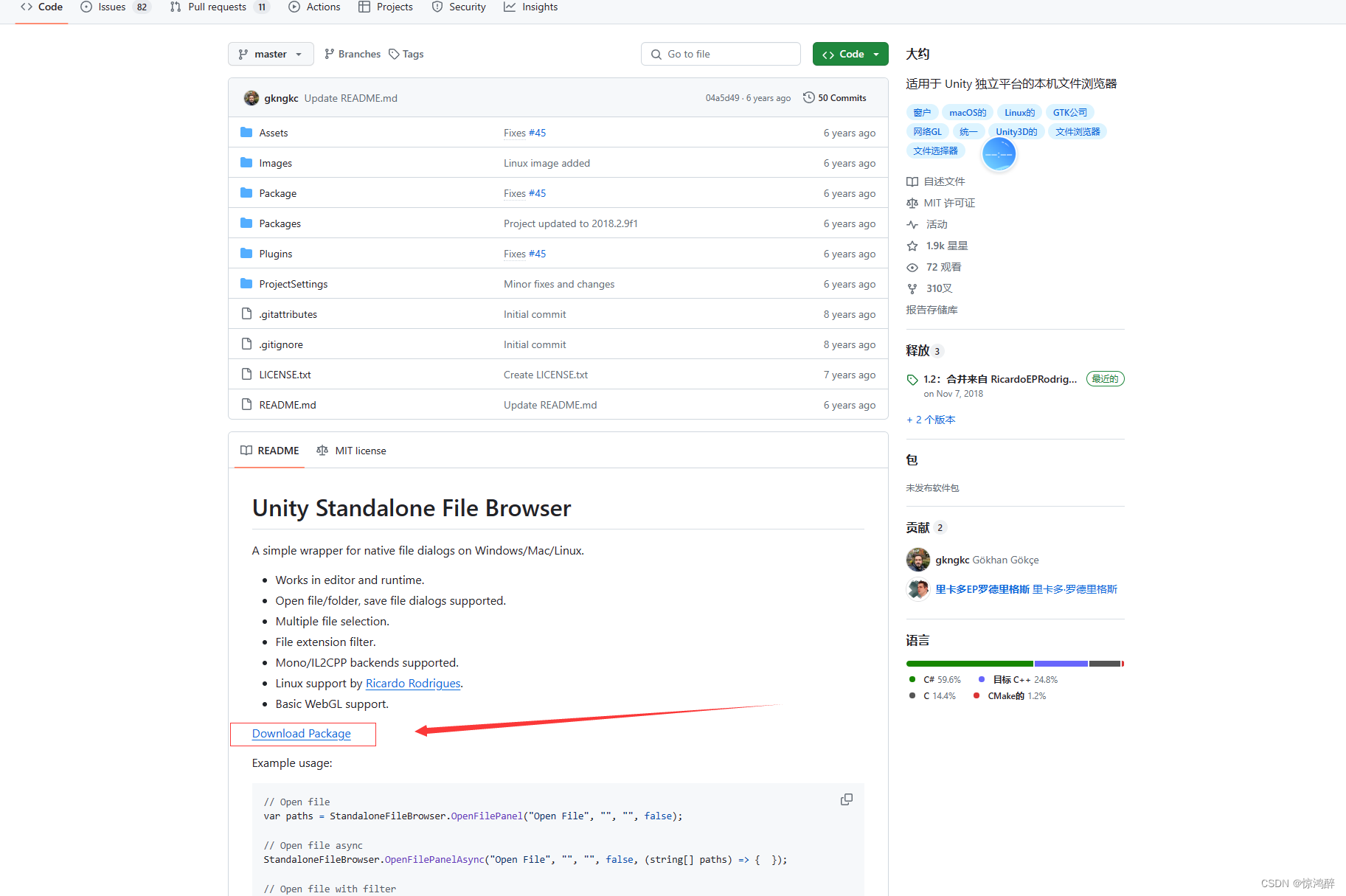Viewport: 1346px width, 896px height.
Task: View repository Tags
Action: 406,54
